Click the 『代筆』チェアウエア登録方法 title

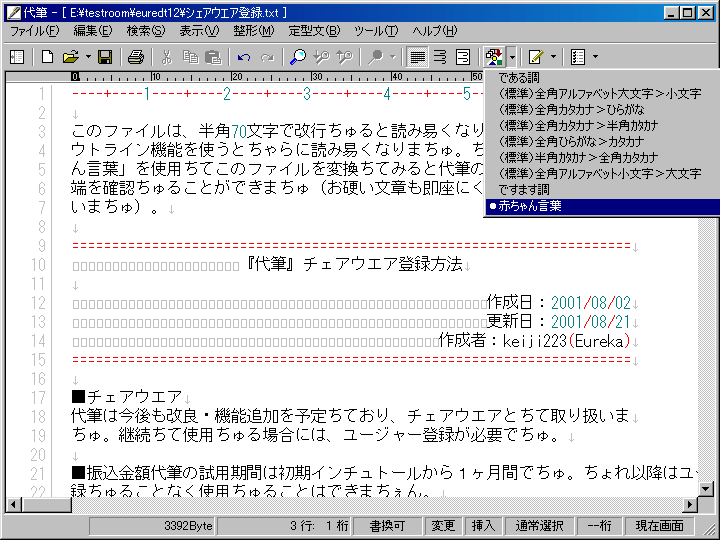click(x=353, y=264)
